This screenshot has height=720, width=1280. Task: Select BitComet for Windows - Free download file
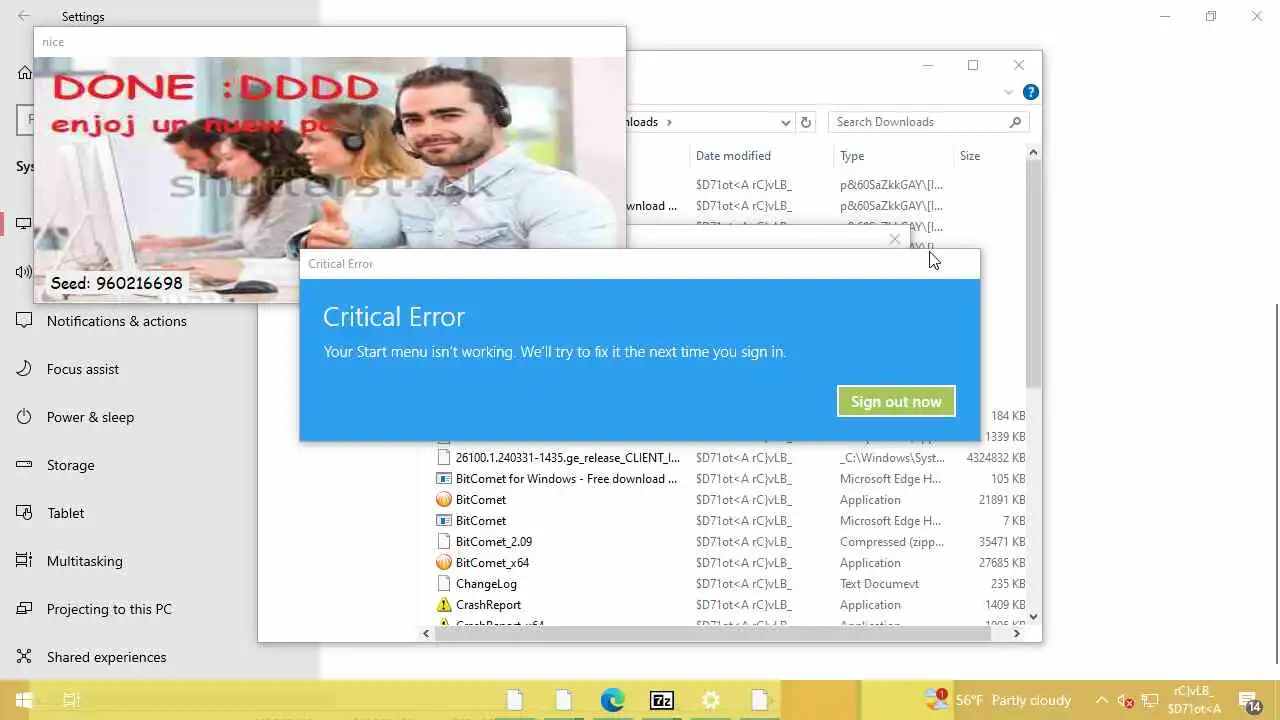(x=566, y=478)
